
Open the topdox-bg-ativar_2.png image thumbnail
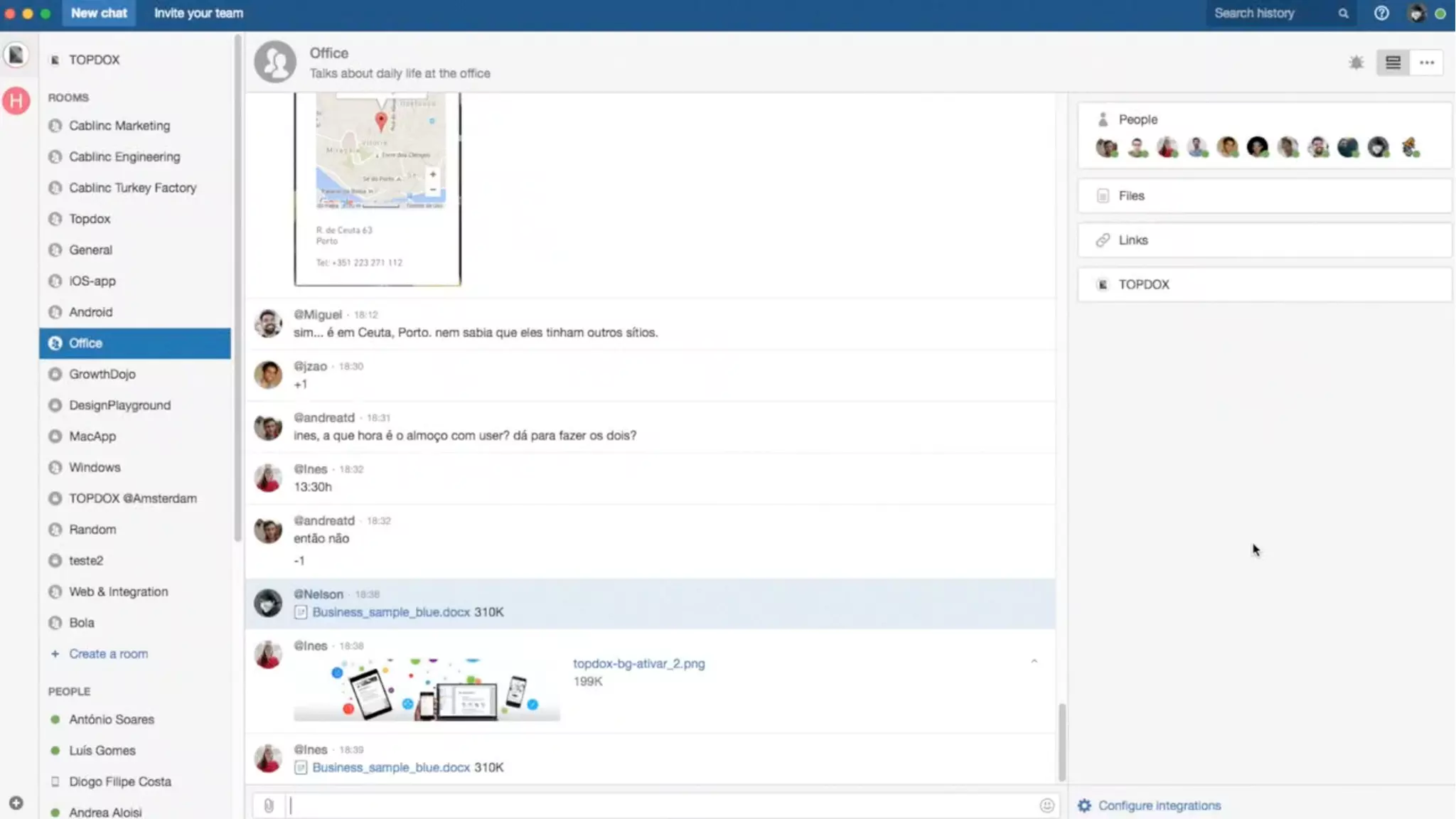point(427,689)
